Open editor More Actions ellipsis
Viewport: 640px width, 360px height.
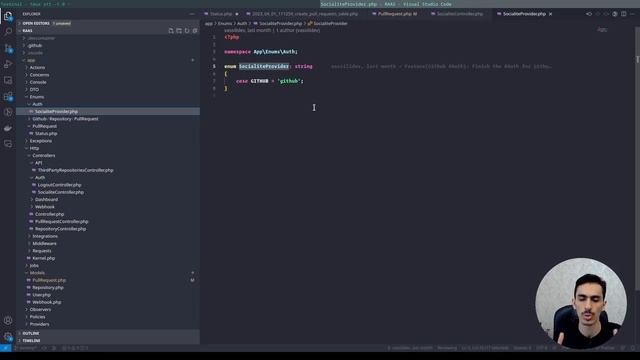coord(632,14)
